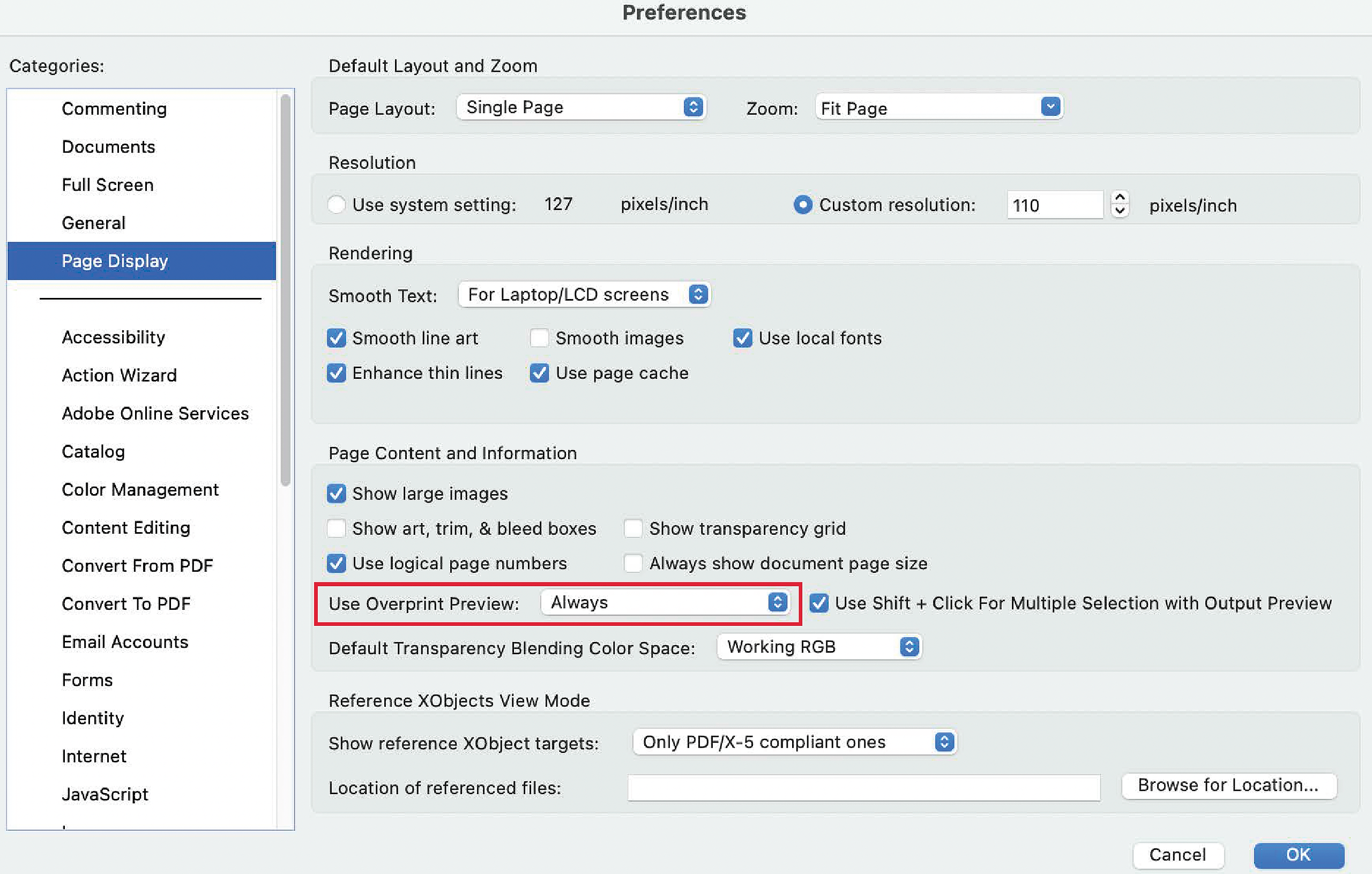Screen dimensions: 1372x874
Task: Open Adobe Online Services category
Action: (x=141, y=414)
